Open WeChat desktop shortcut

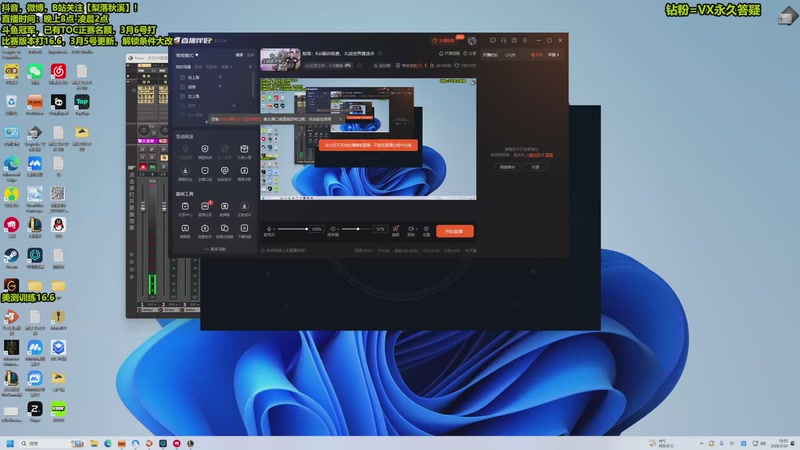[35, 74]
